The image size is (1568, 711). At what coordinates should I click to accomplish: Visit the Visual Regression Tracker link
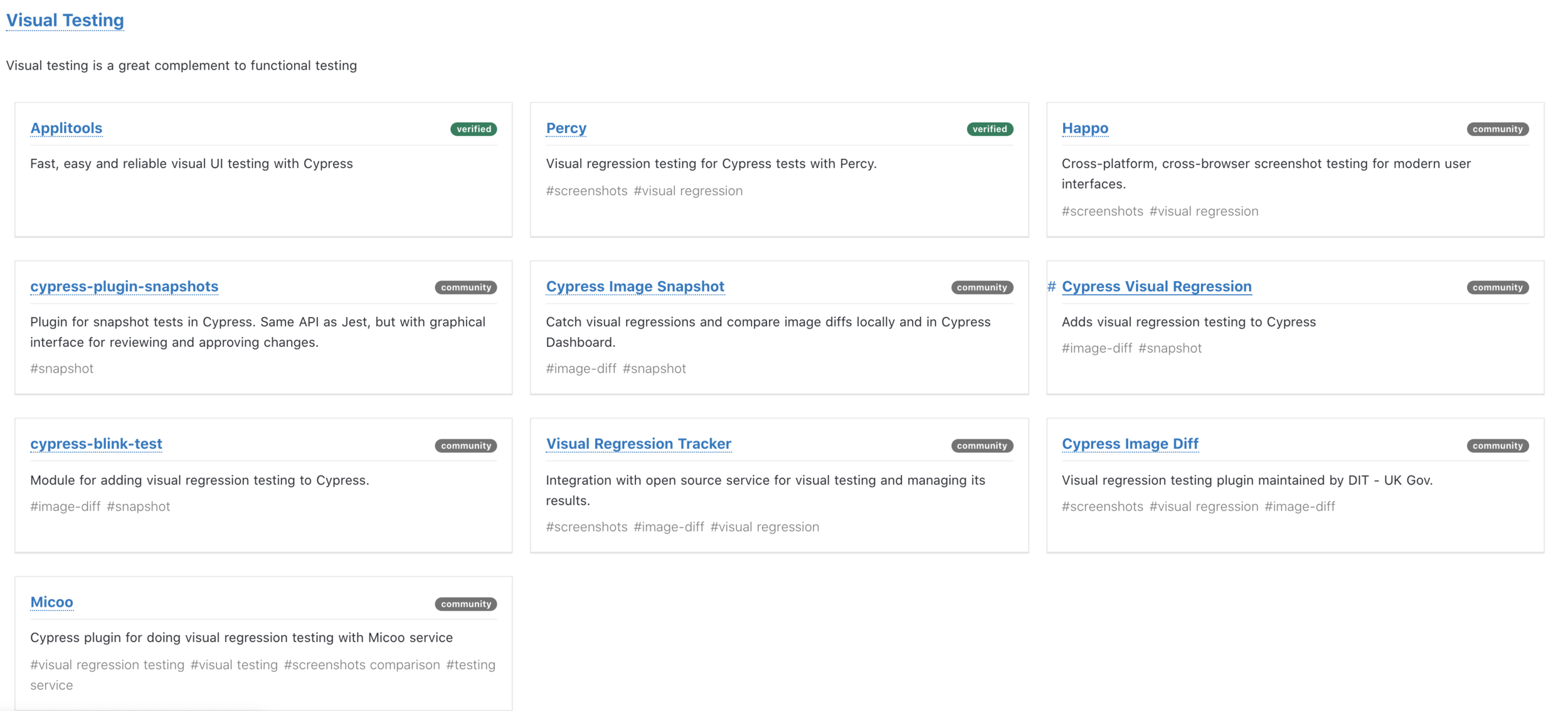point(638,444)
